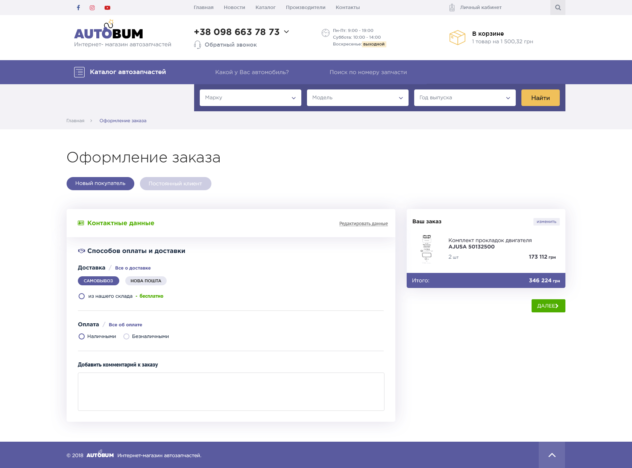Open the 'Год выпуска' year dropdown
This screenshot has height=468, width=632.
click(465, 98)
